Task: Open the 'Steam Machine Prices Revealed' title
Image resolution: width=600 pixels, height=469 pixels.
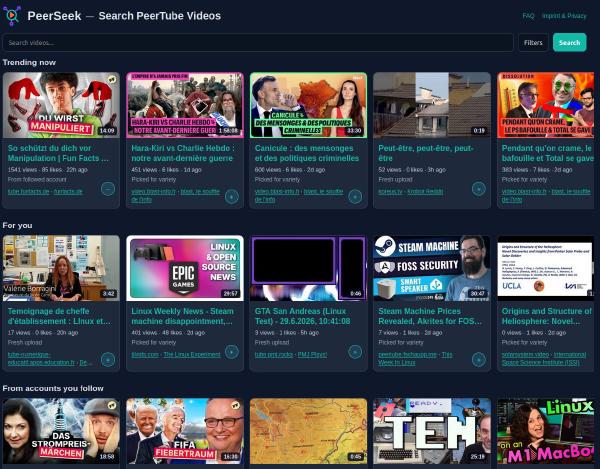Action: (430, 316)
